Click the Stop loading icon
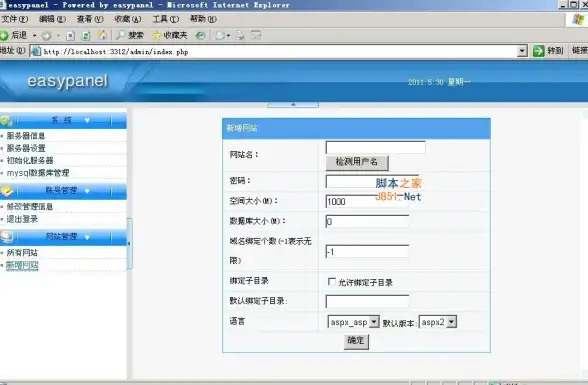The height and width of the screenshot is (385, 588). (70, 36)
